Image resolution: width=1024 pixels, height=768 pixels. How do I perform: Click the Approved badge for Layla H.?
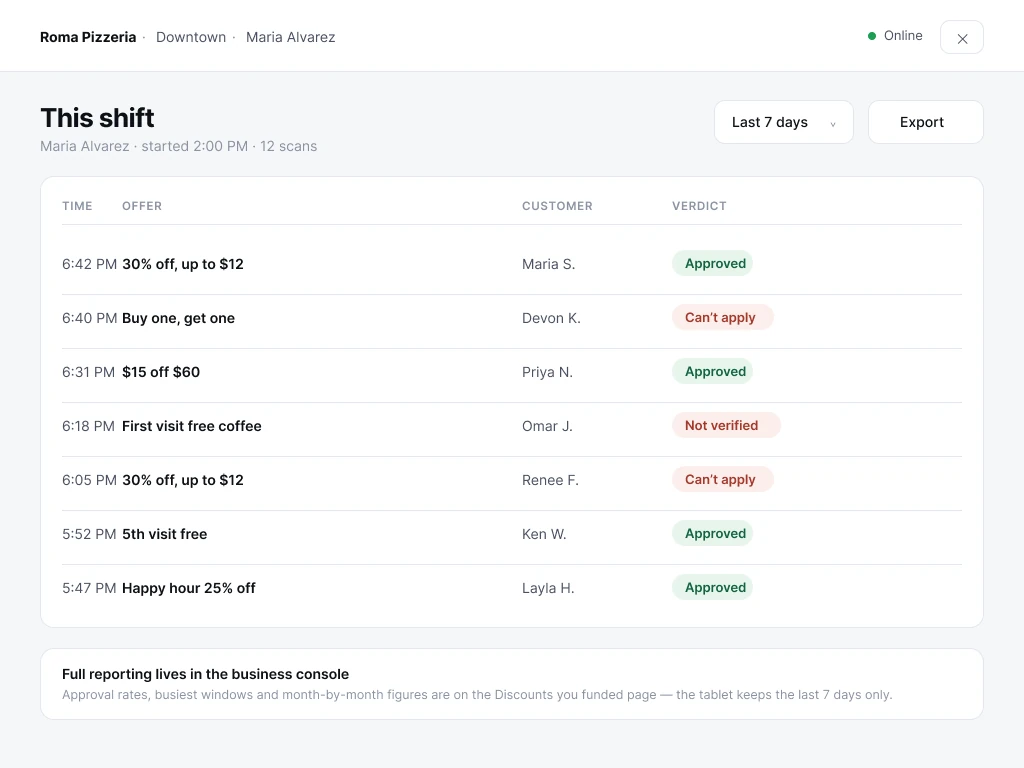[712, 587]
